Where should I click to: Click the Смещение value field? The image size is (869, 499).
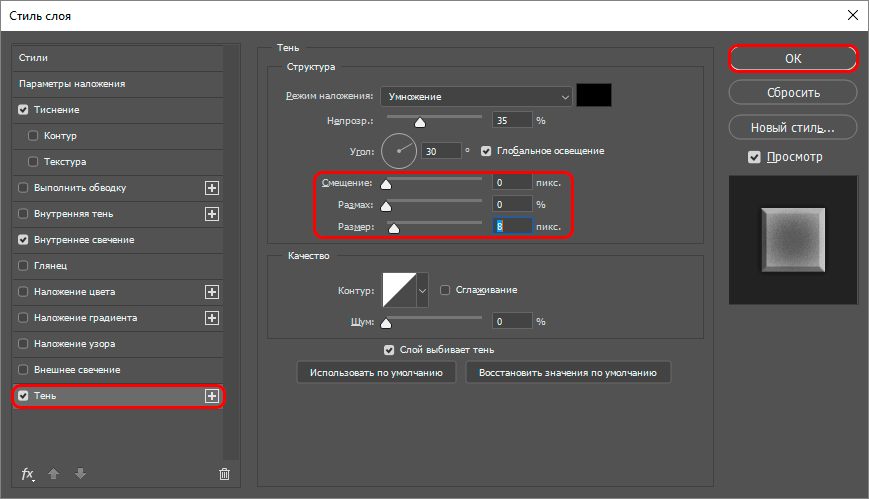pos(512,182)
